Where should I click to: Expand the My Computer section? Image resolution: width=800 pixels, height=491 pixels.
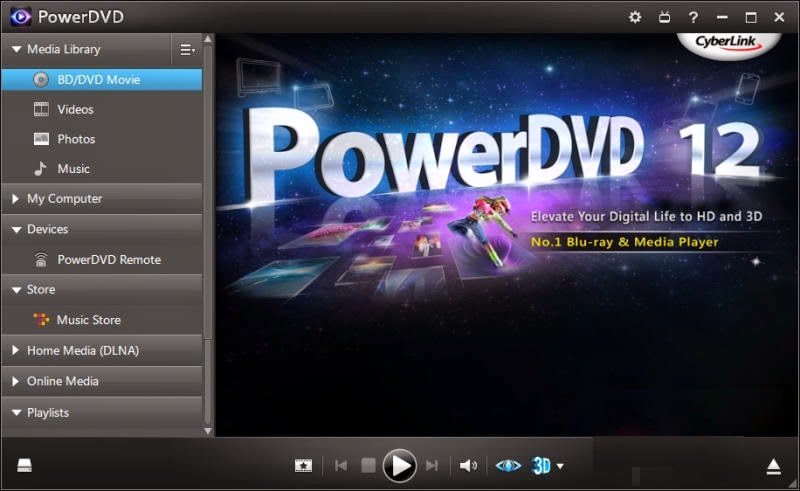click(x=15, y=199)
